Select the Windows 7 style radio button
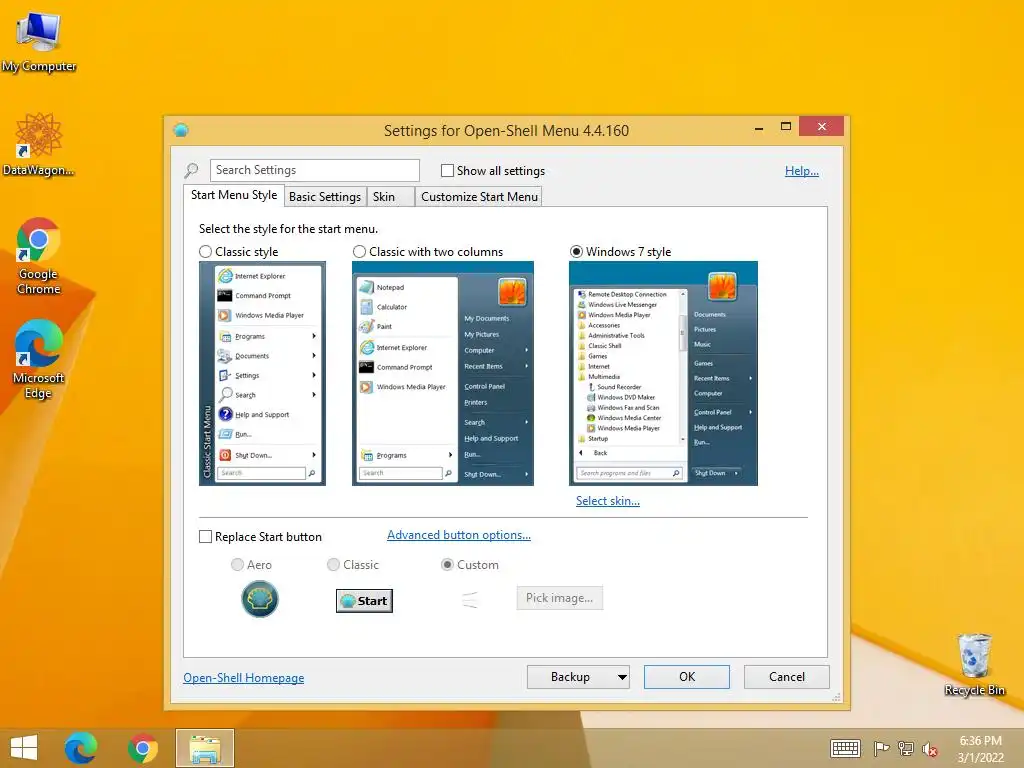 pyautogui.click(x=577, y=251)
